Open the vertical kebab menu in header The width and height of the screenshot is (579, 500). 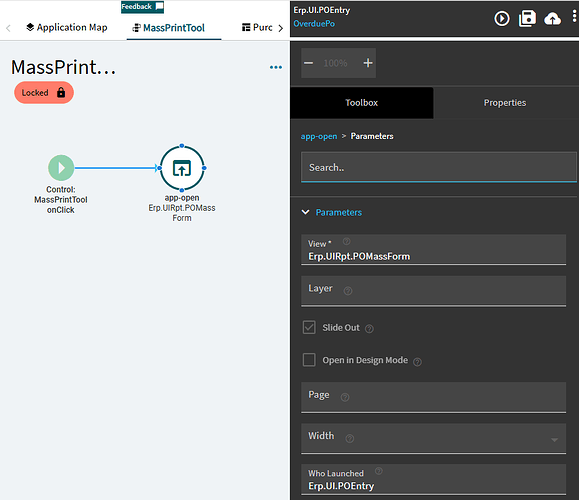(x=574, y=17)
